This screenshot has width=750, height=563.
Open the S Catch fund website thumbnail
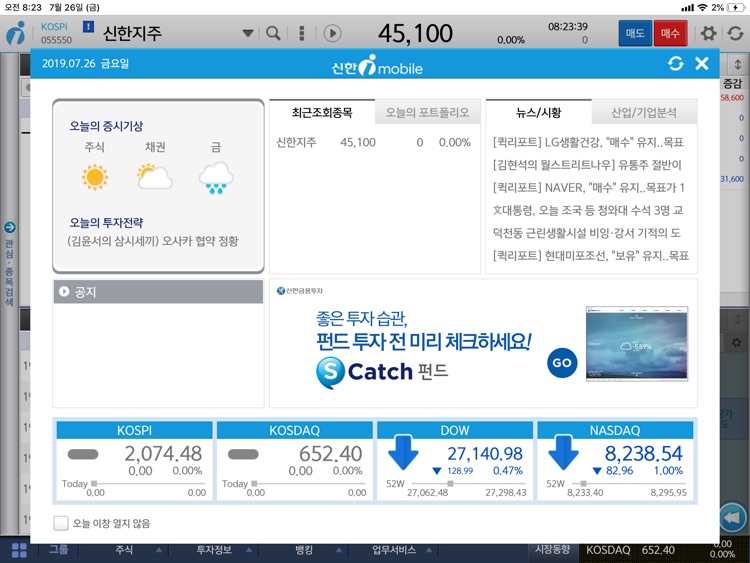(637, 343)
